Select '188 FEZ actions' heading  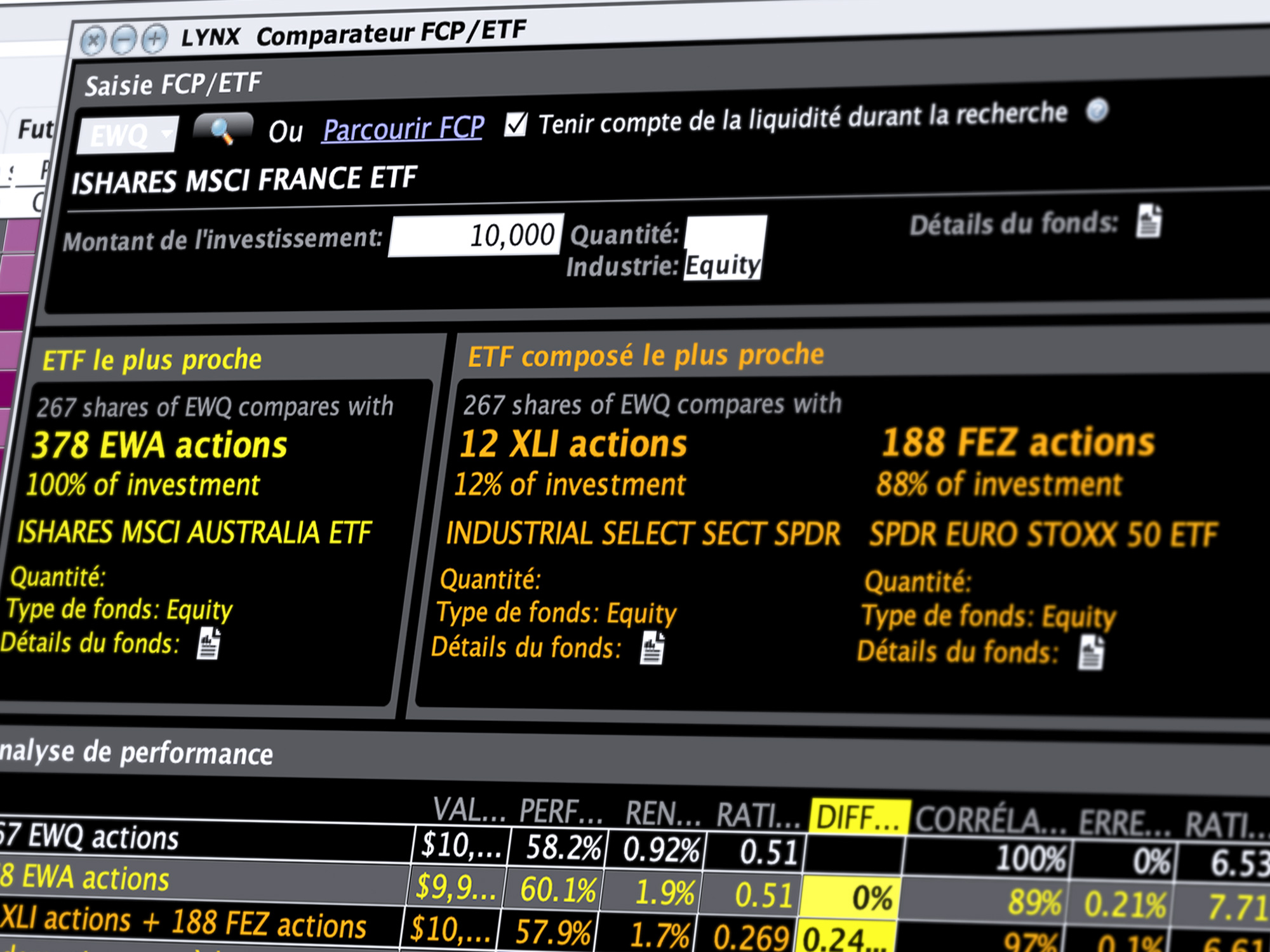[1019, 442]
